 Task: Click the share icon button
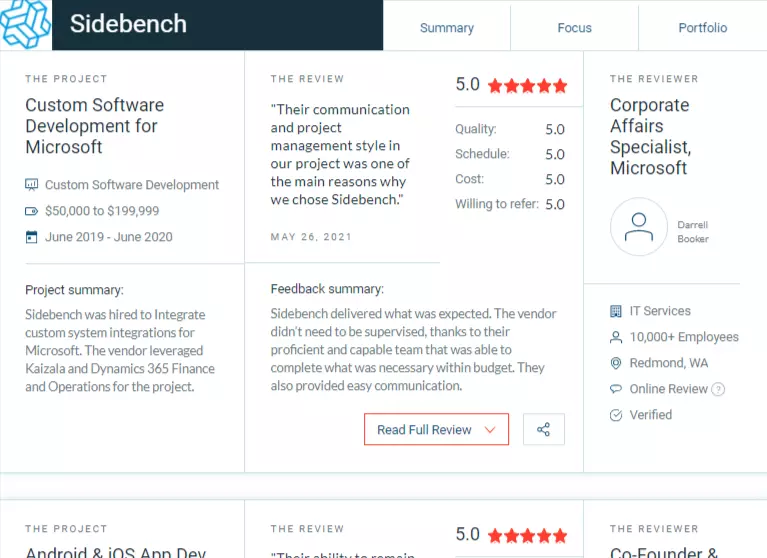click(543, 429)
